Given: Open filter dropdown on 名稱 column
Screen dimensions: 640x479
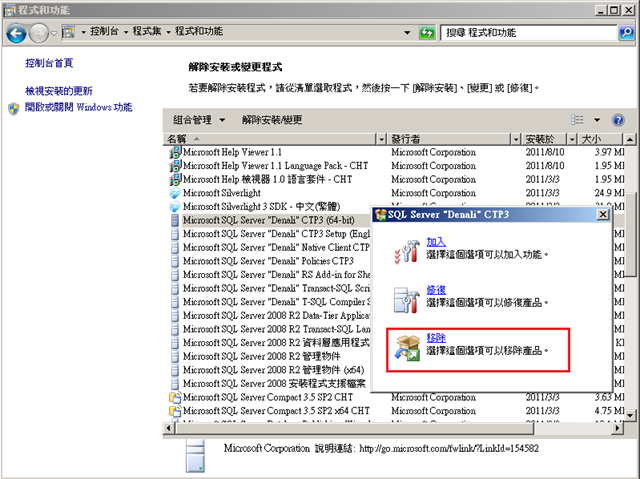Looking at the screenshot, I should point(381,140).
